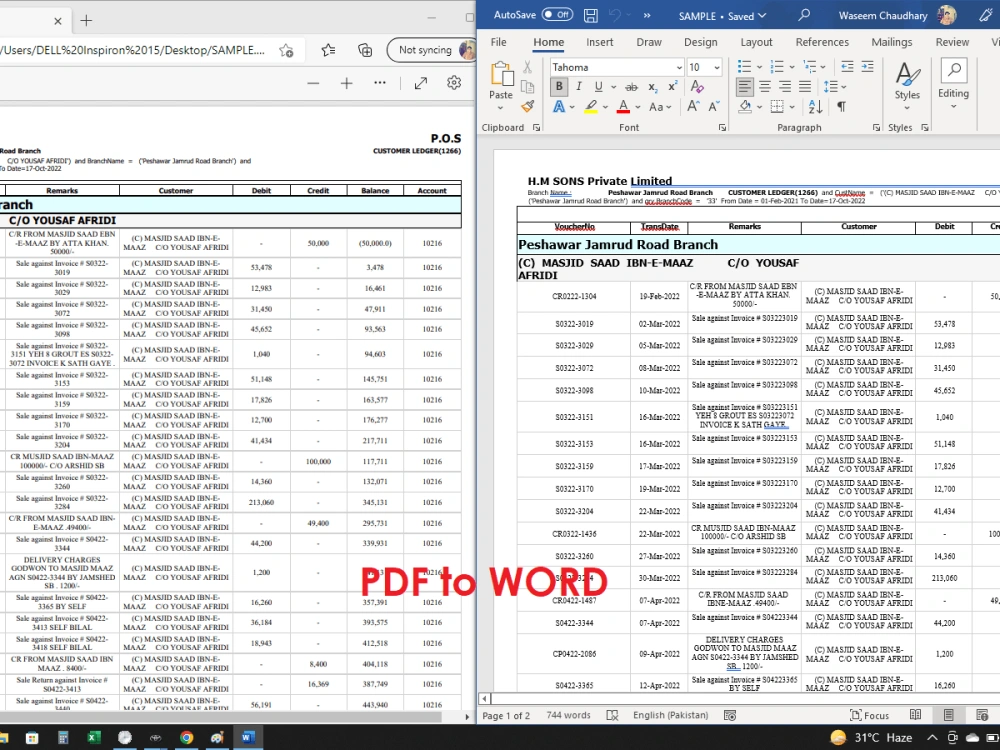Open Change Case Aa dropdown
The width and height of the screenshot is (1000, 750).
(x=660, y=107)
